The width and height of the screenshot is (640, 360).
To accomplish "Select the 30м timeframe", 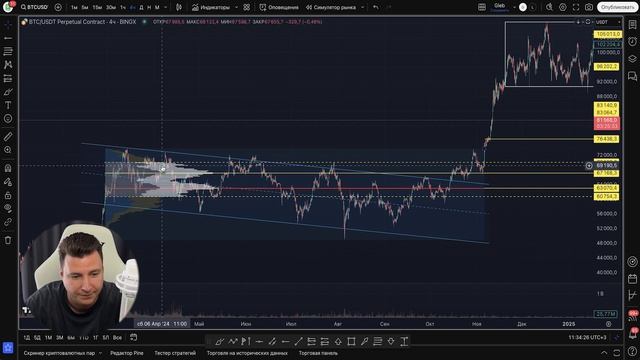I will [x=111, y=7].
